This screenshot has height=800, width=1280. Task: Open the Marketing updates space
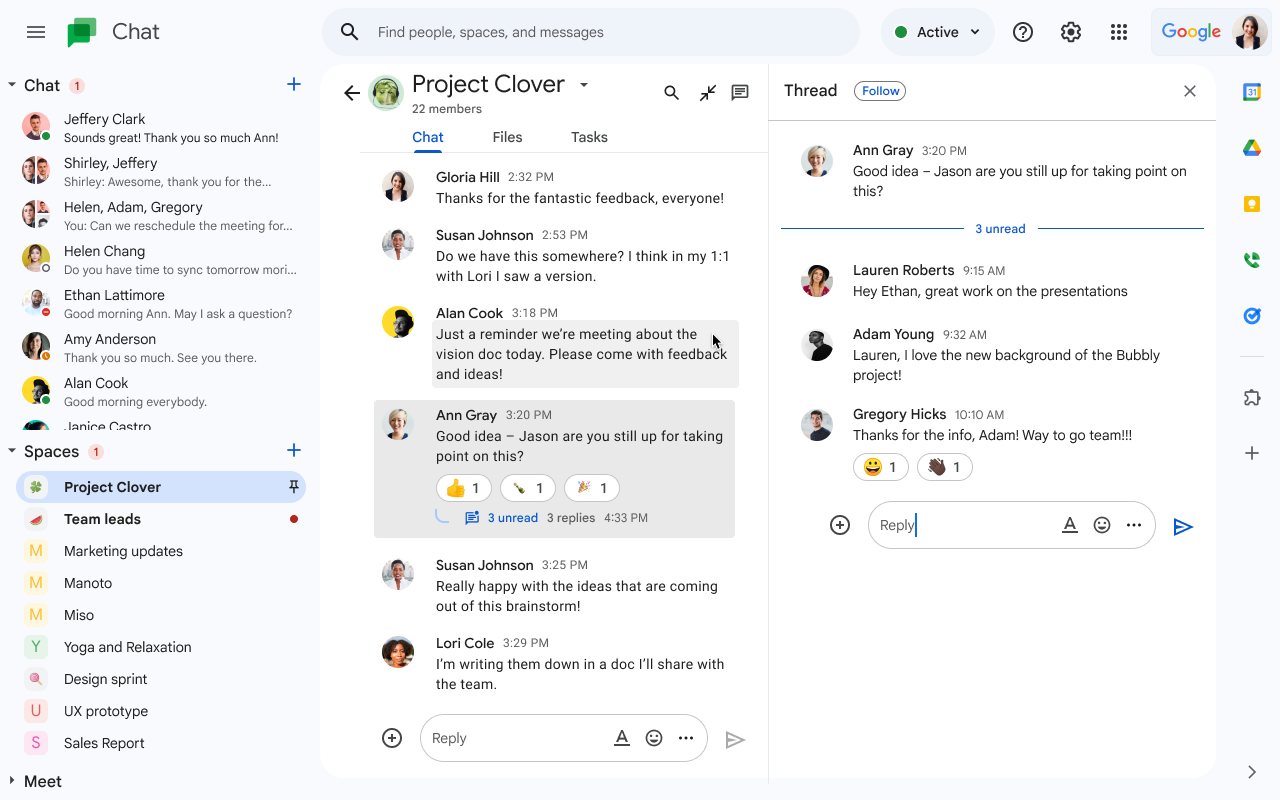(161, 551)
